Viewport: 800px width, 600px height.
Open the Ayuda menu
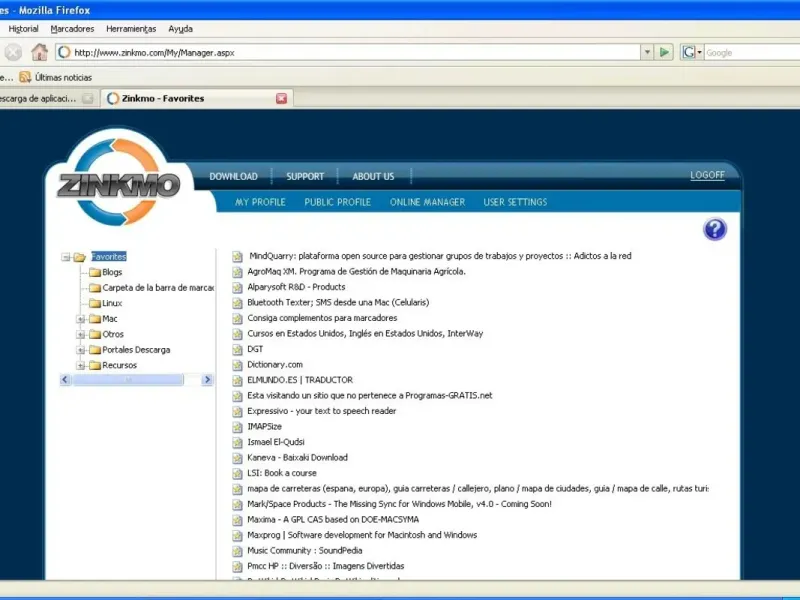tap(181, 29)
